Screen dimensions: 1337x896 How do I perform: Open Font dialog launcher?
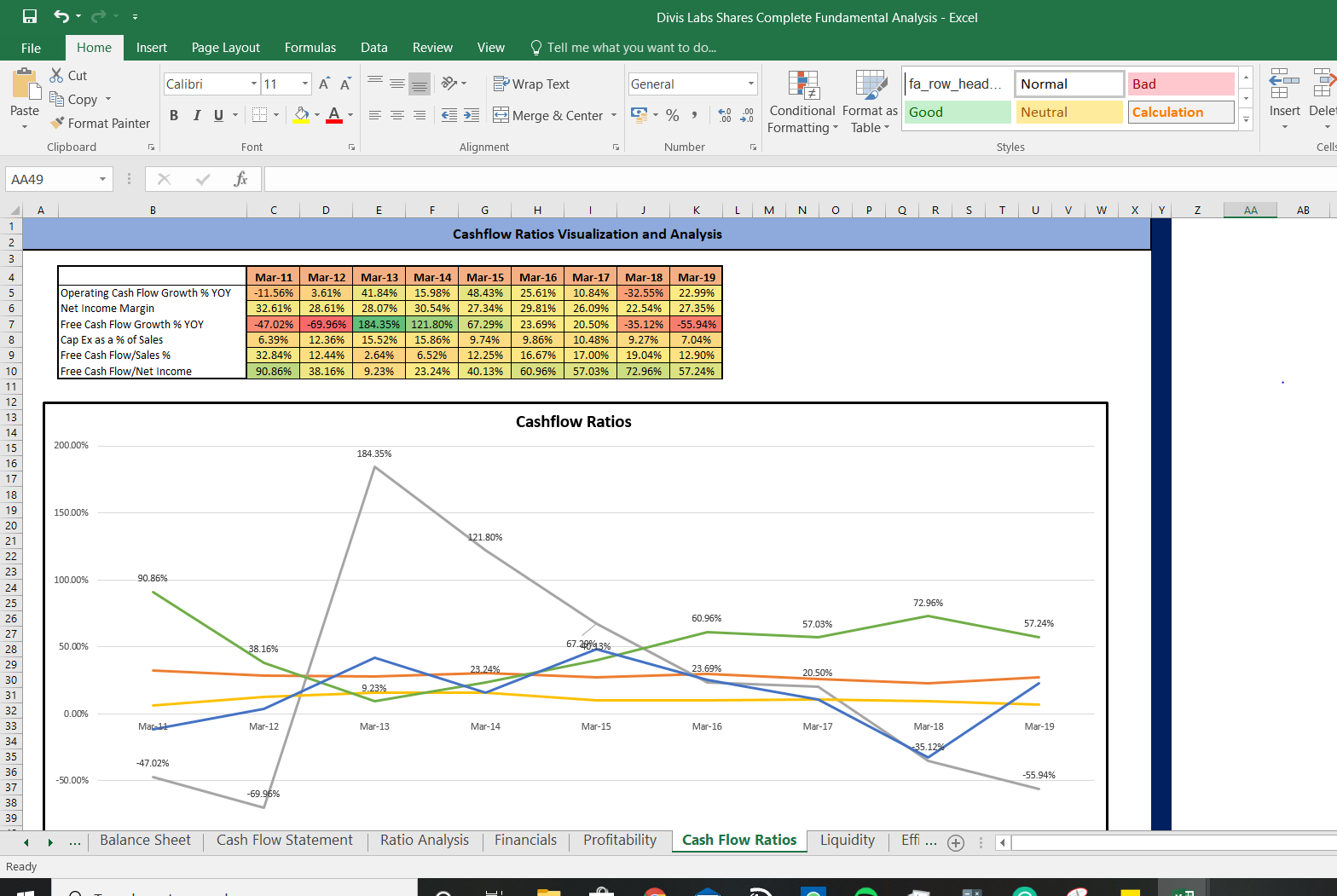[x=351, y=147]
